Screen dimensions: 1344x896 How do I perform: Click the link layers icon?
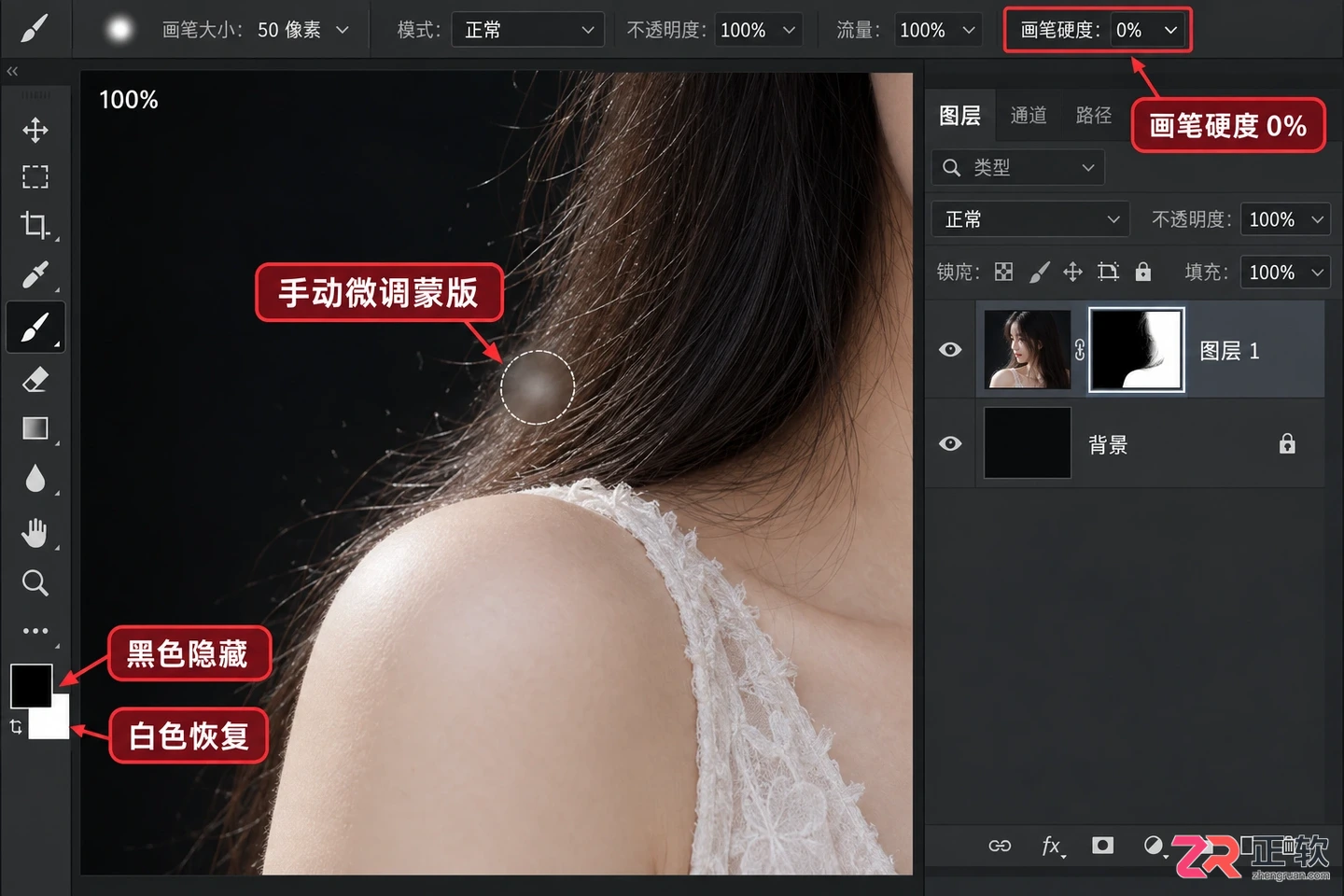click(x=1000, y=846)
